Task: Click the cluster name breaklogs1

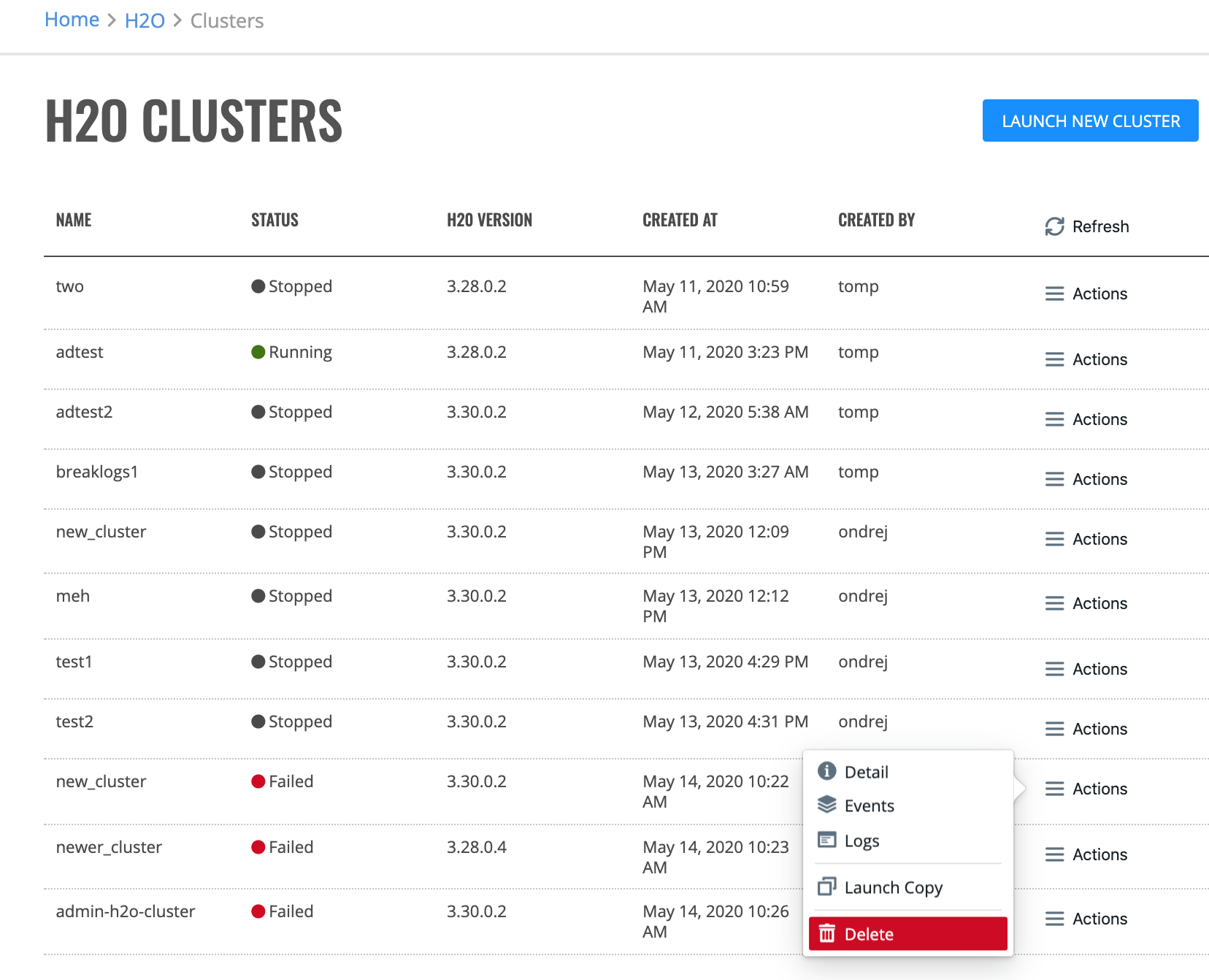Action: click(x=97, y=472)
